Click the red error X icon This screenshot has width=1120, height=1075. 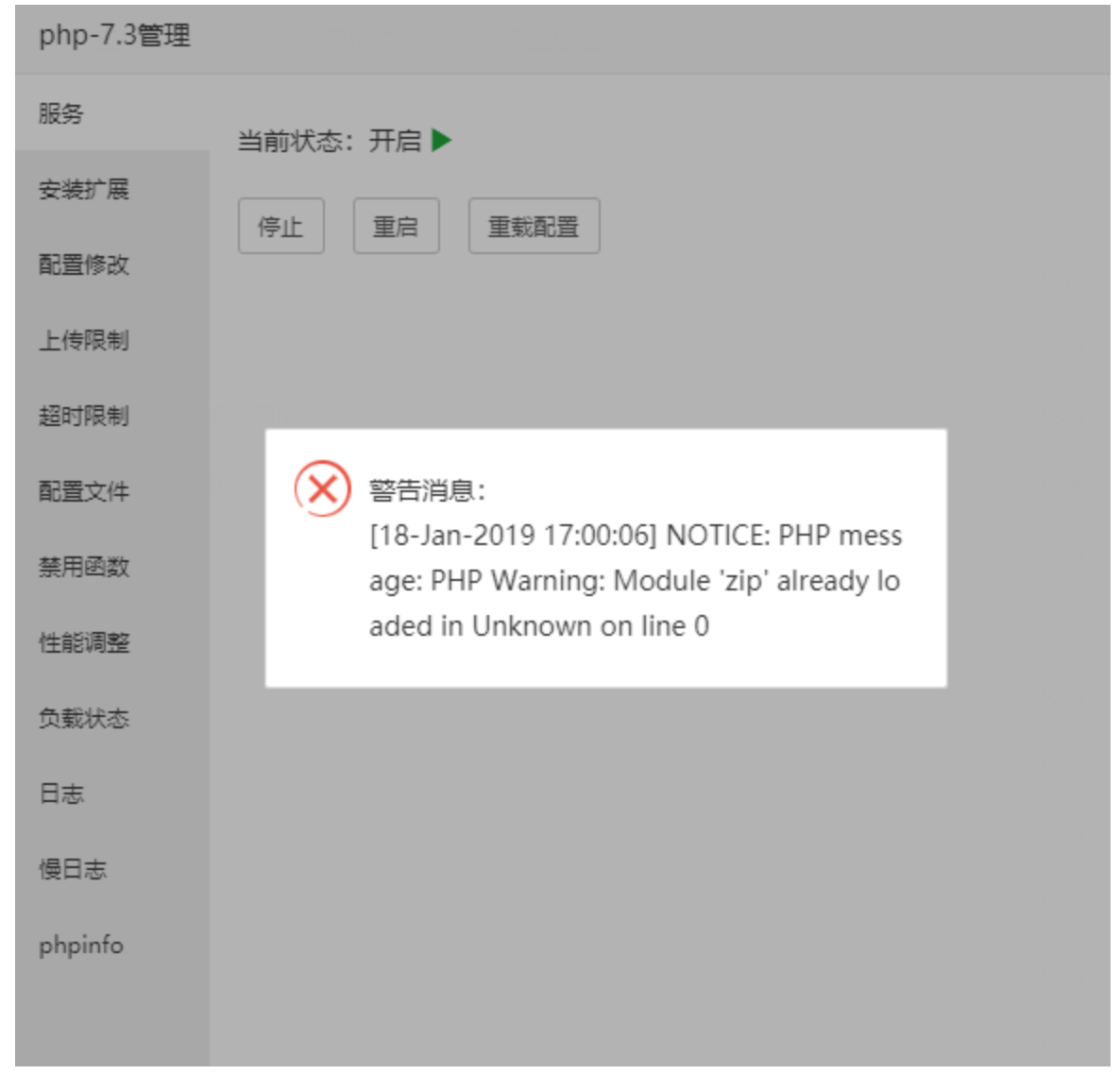coord(322,488)
